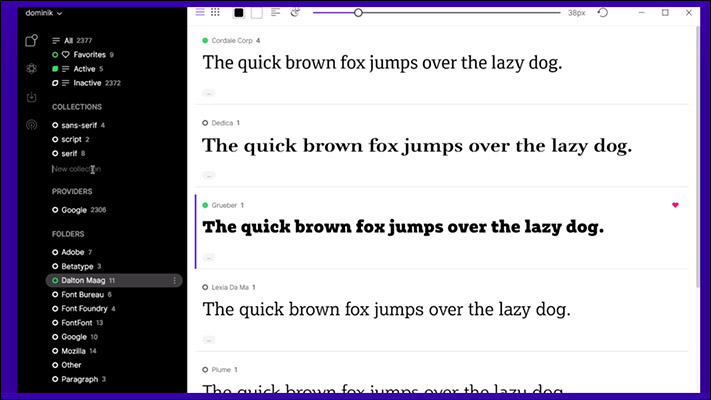Open Google provider with 2306 fonts
This screenshot has height=400, width=711.
[84, 210]
